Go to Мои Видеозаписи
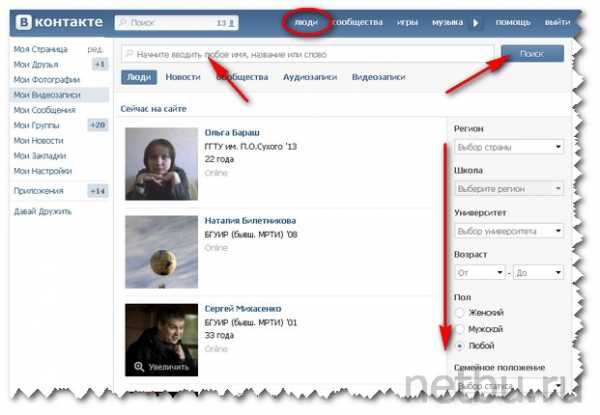The height and width of the screenshot is (415, 600). point(47,95)
